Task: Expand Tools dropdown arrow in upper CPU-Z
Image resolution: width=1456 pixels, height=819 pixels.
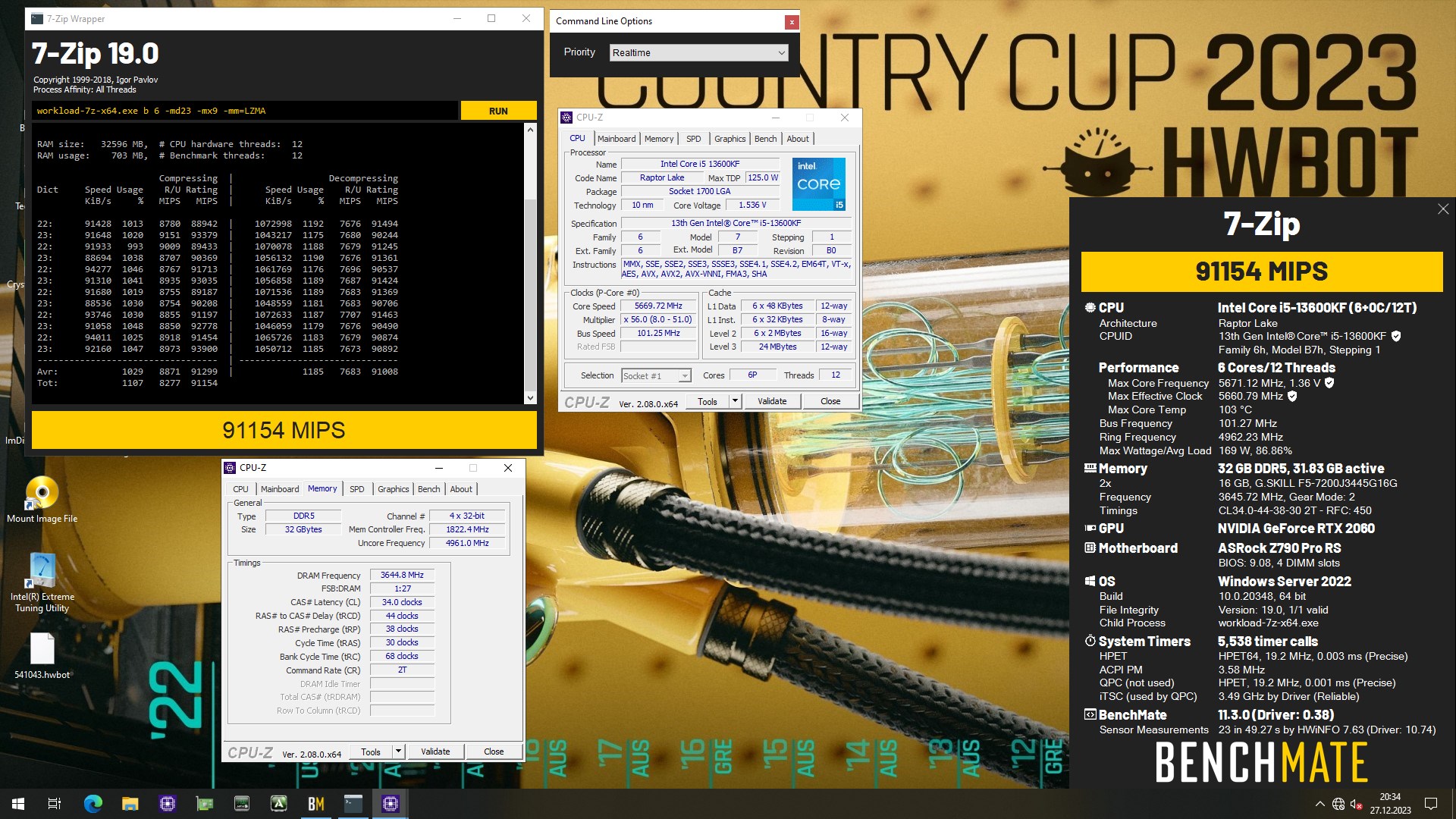Action: 735,401
